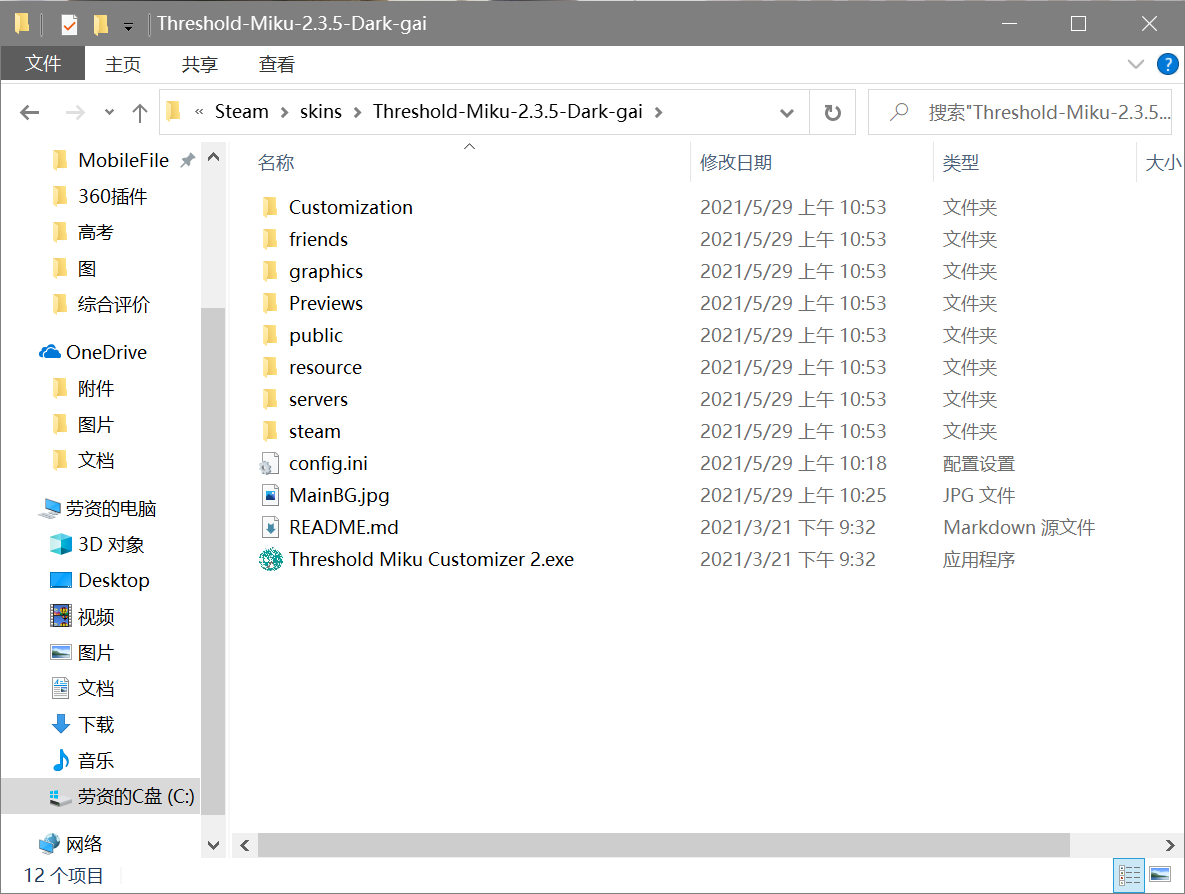Expand breadcrumb chevron after skins
The width and height of the screenshot is (1185, 894).
pyautogui.click(x=357, y=113)
